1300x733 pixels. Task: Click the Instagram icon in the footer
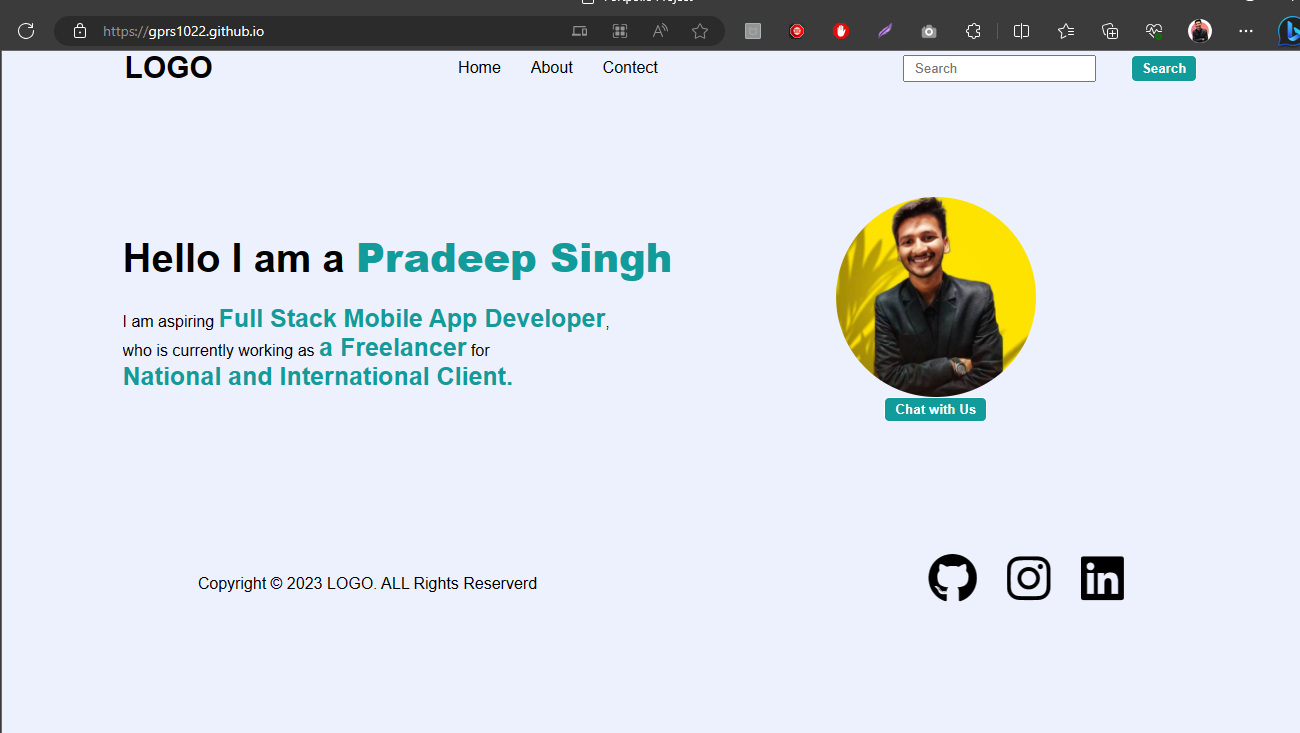1029,578
